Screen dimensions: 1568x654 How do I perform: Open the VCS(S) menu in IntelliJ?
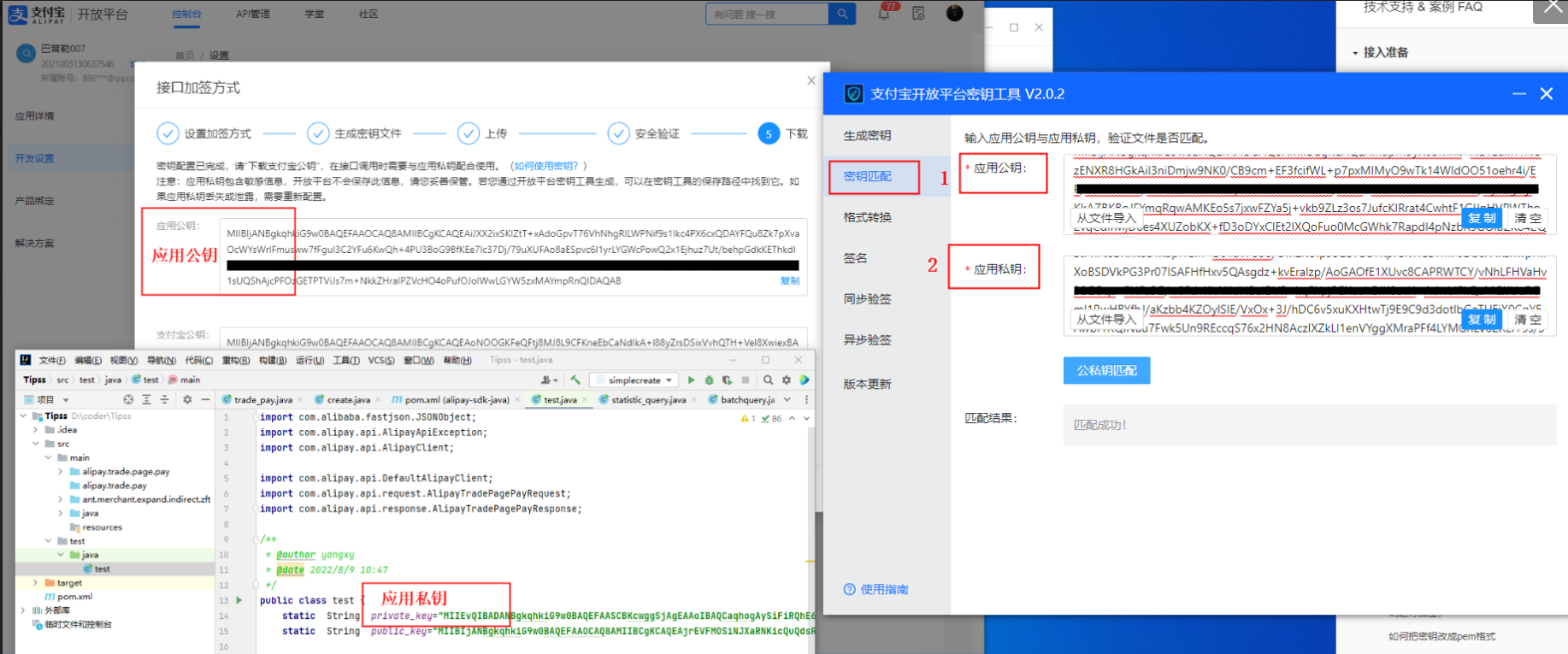pyautogui.click(x=381, y=361)
